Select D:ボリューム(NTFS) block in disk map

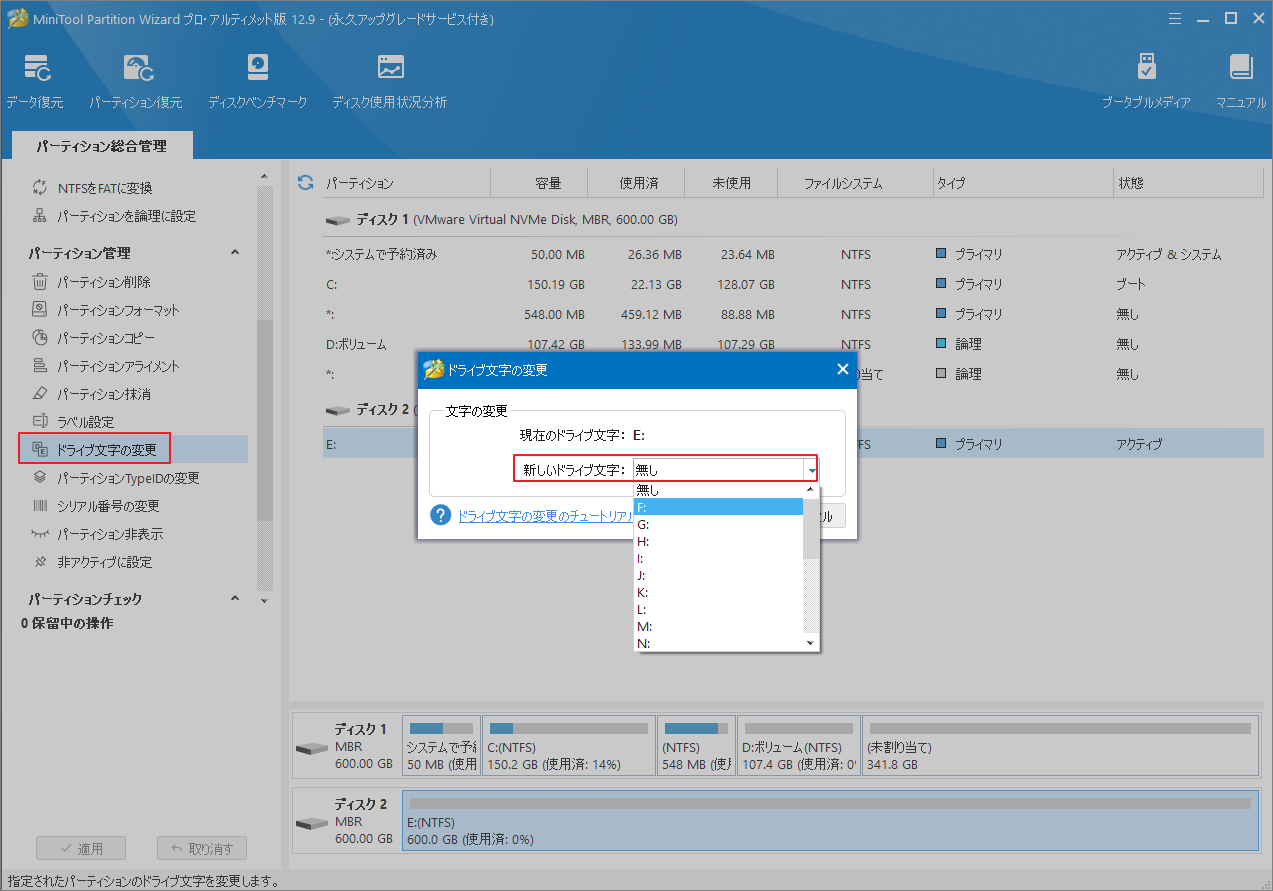pyautogui.click(x=799, y=746)
